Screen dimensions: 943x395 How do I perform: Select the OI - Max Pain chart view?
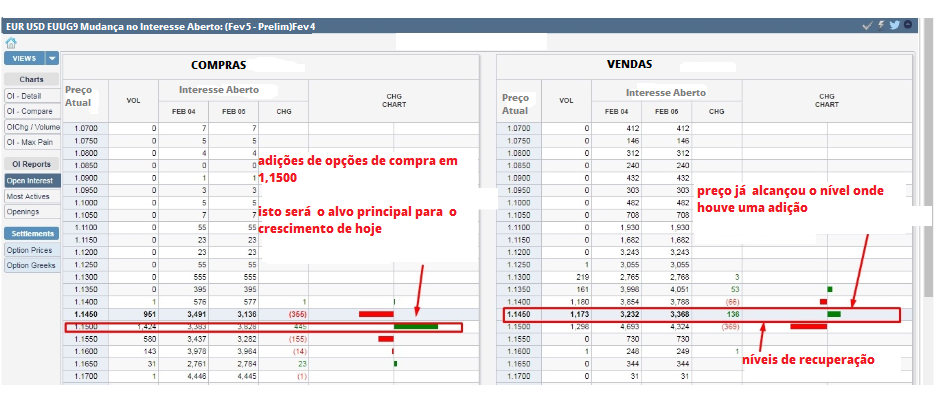tap(32, 142)
